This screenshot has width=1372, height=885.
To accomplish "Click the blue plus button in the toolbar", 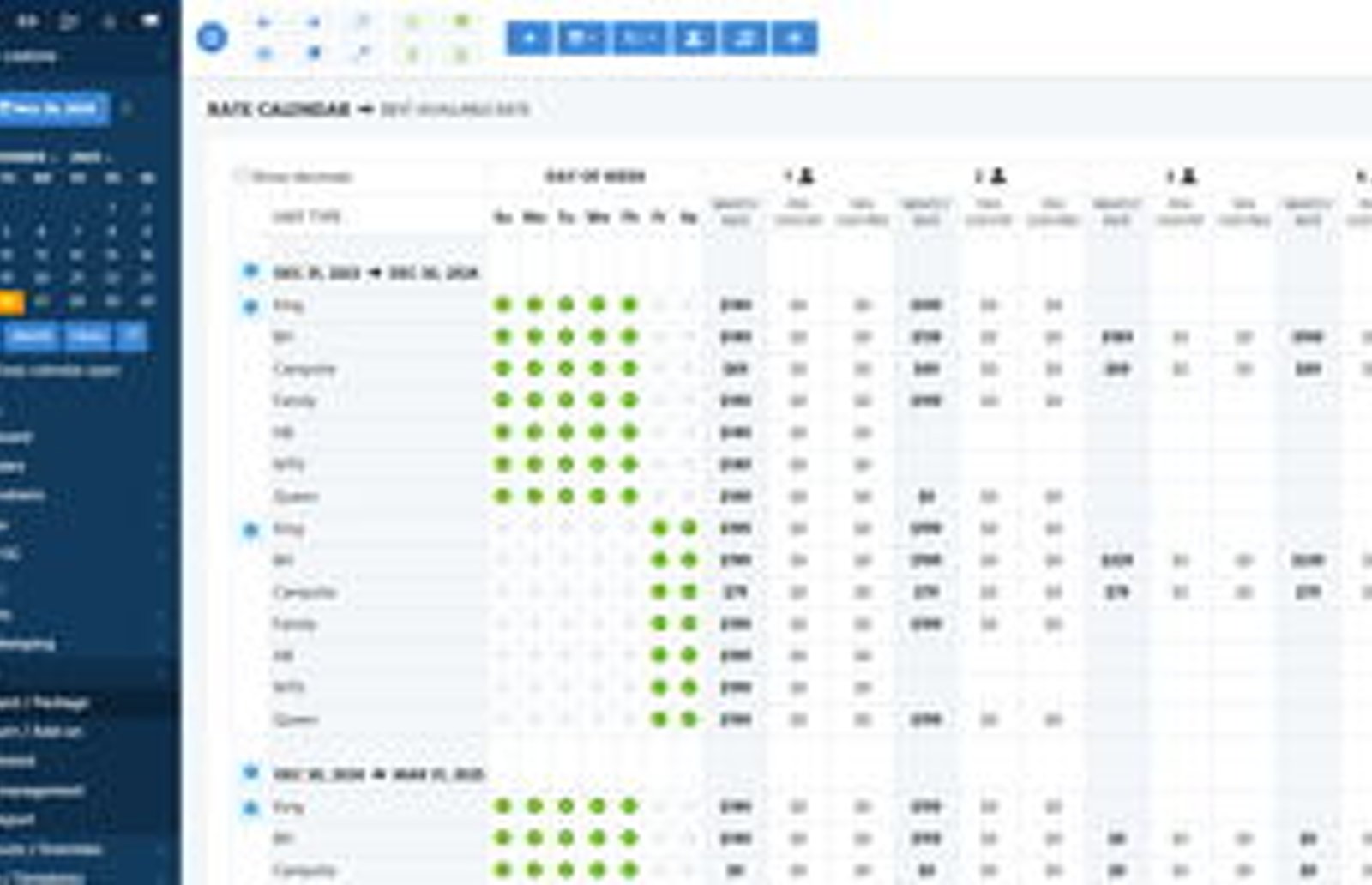I will (529, 38).
